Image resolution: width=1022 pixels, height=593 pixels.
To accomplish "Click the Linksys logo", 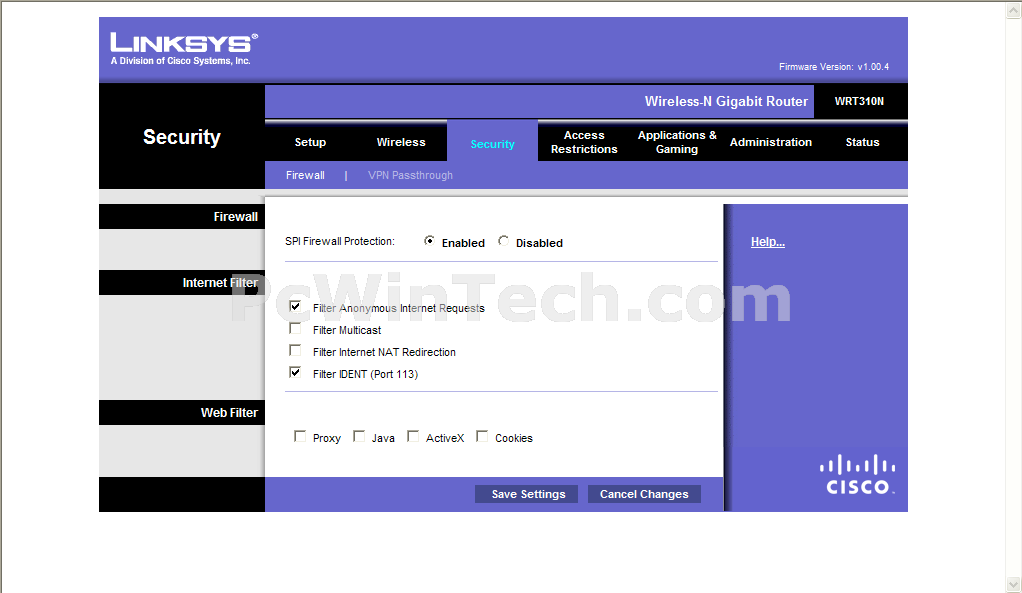I will click(184, 49).
